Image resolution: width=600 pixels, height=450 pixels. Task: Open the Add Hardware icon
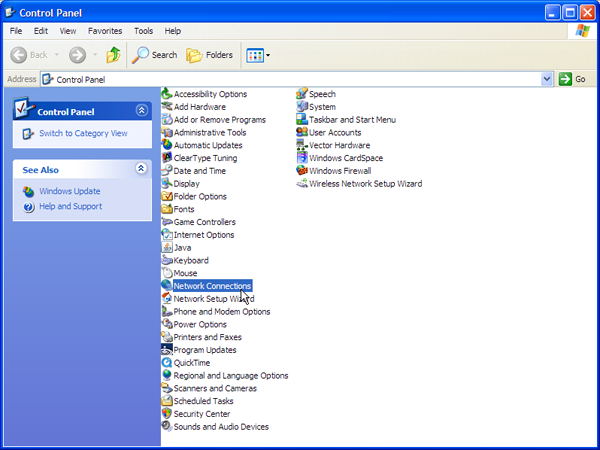(167, 106)
